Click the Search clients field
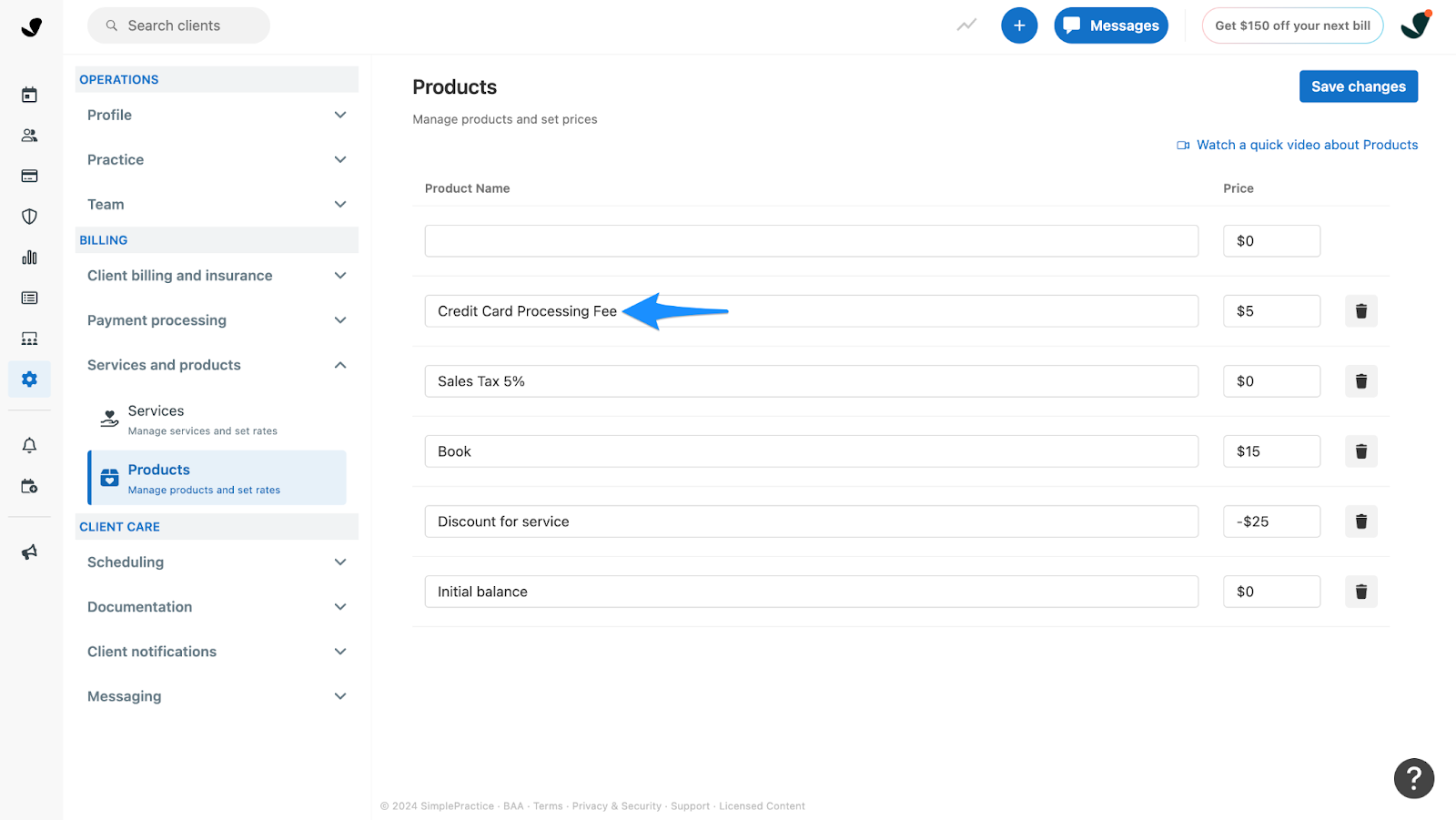This screenshot has width=1456, height=820. coord(178,25)
